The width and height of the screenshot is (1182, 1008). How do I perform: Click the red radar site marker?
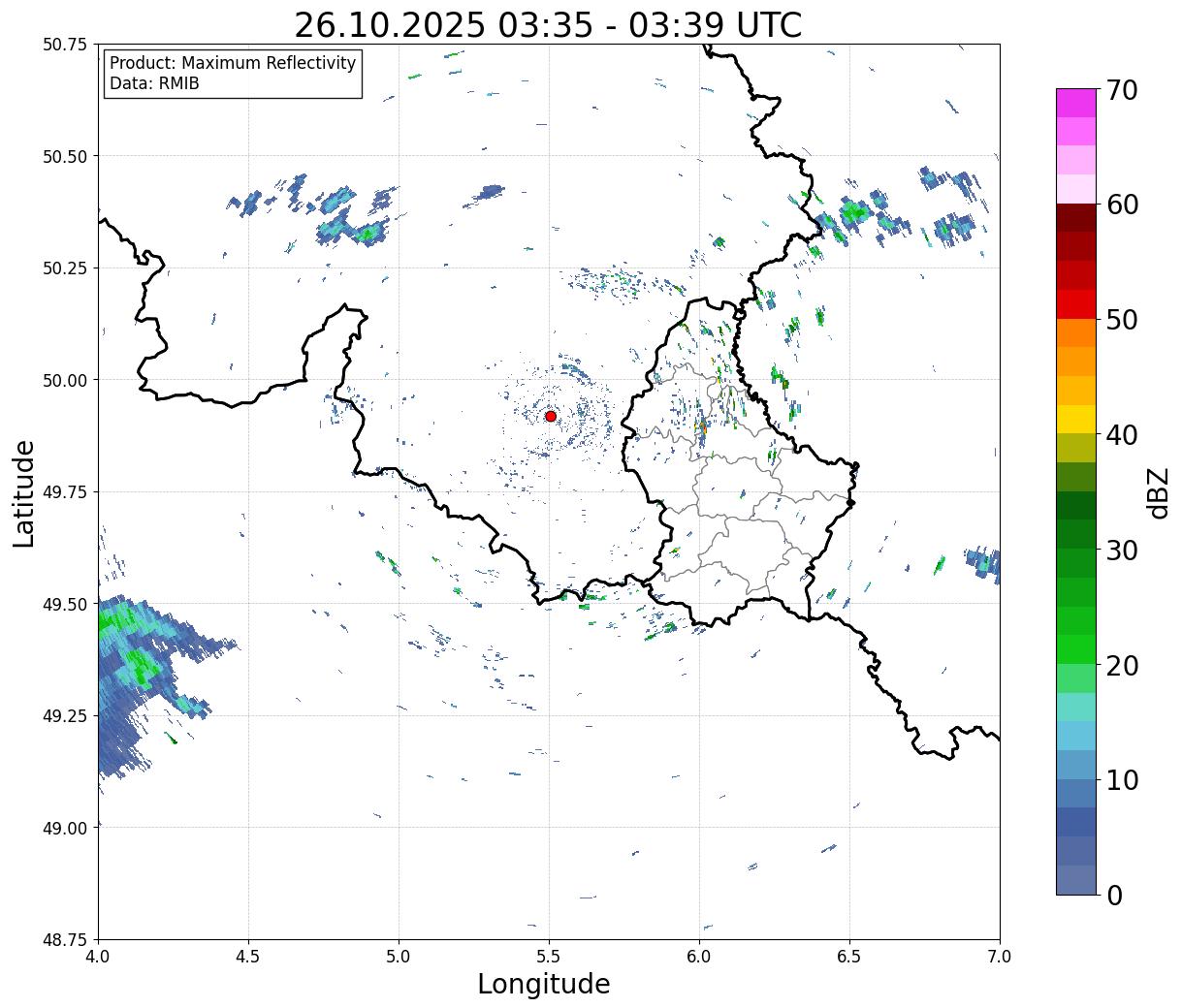pyautogui.click(x=551, y=416)
